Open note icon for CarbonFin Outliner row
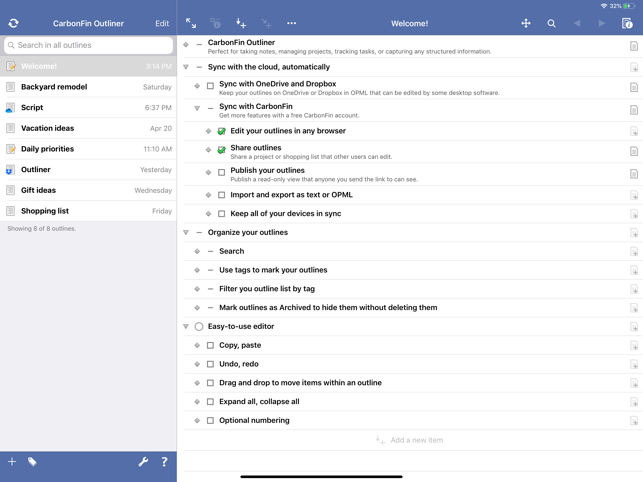This screenshot has height=482, width=643. (633, 46)
